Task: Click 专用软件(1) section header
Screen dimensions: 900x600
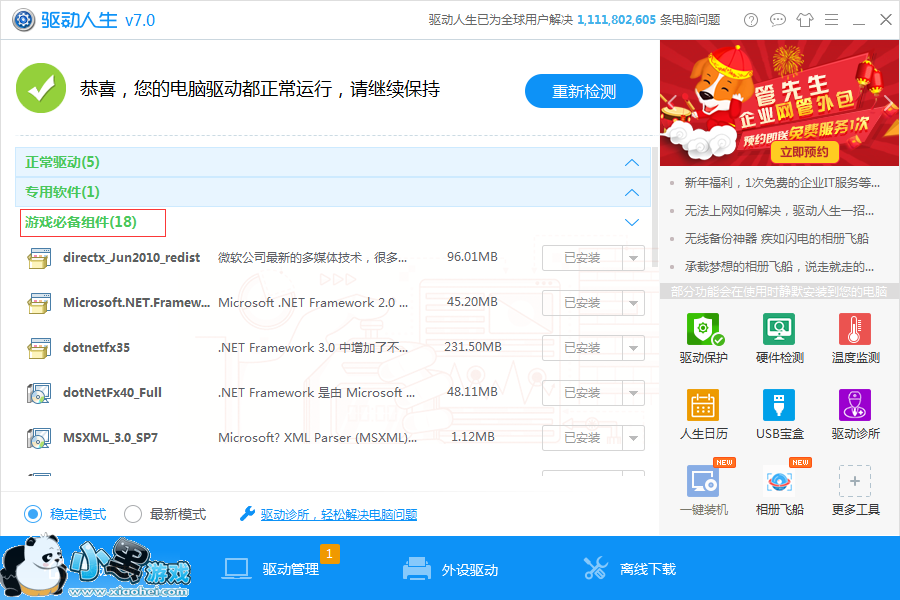Action: 332,192
